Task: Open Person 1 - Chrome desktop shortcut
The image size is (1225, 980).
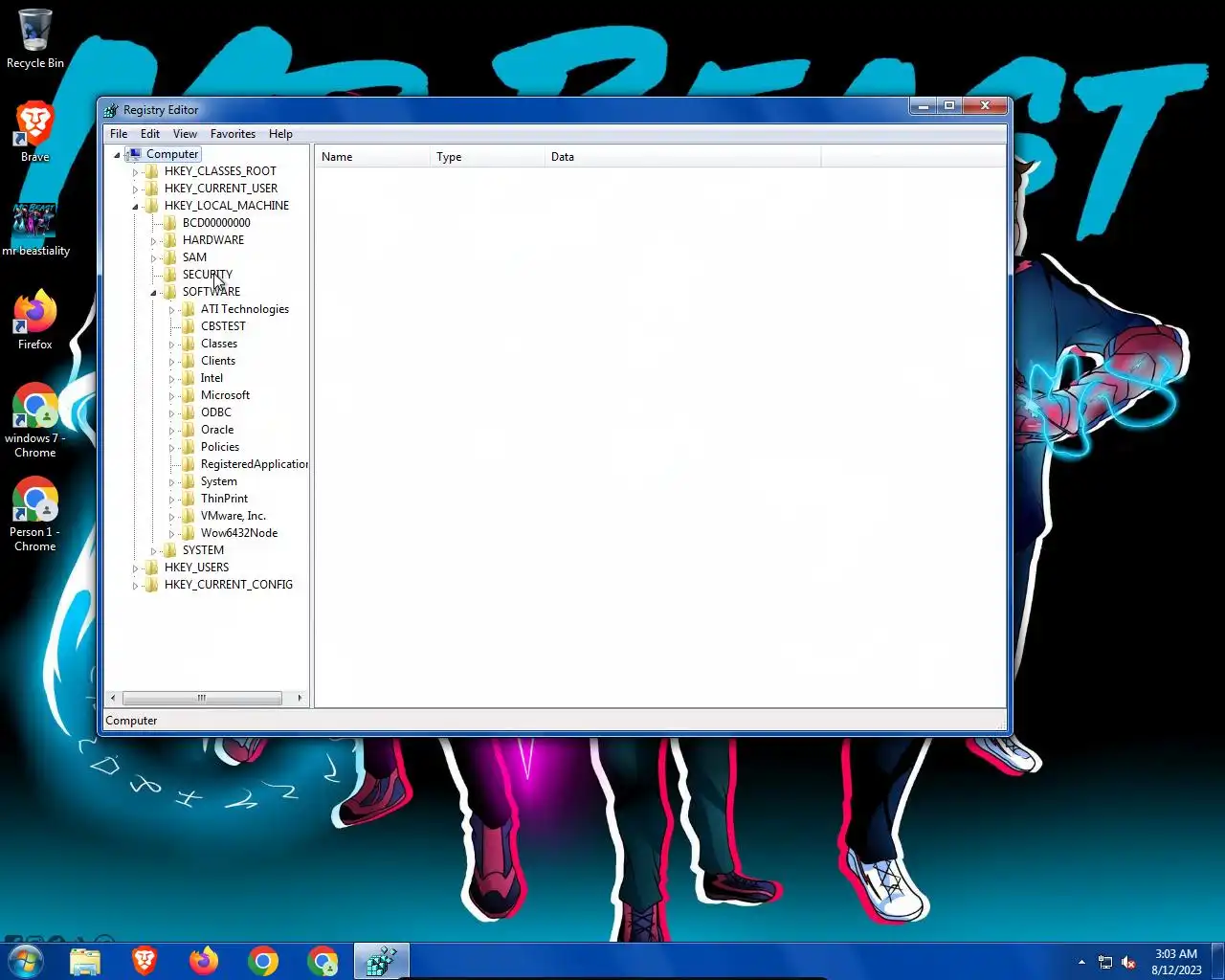Action: (35, 515)
